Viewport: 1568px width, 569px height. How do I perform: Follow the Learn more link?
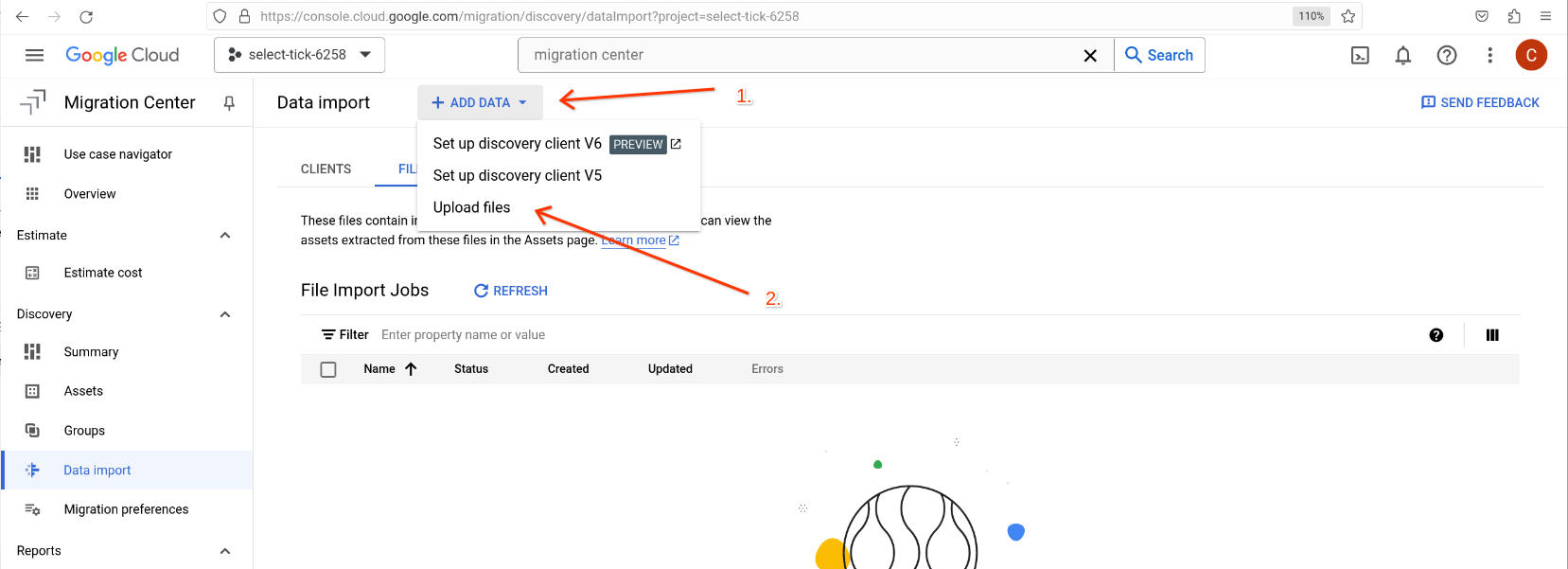[640, 240]
